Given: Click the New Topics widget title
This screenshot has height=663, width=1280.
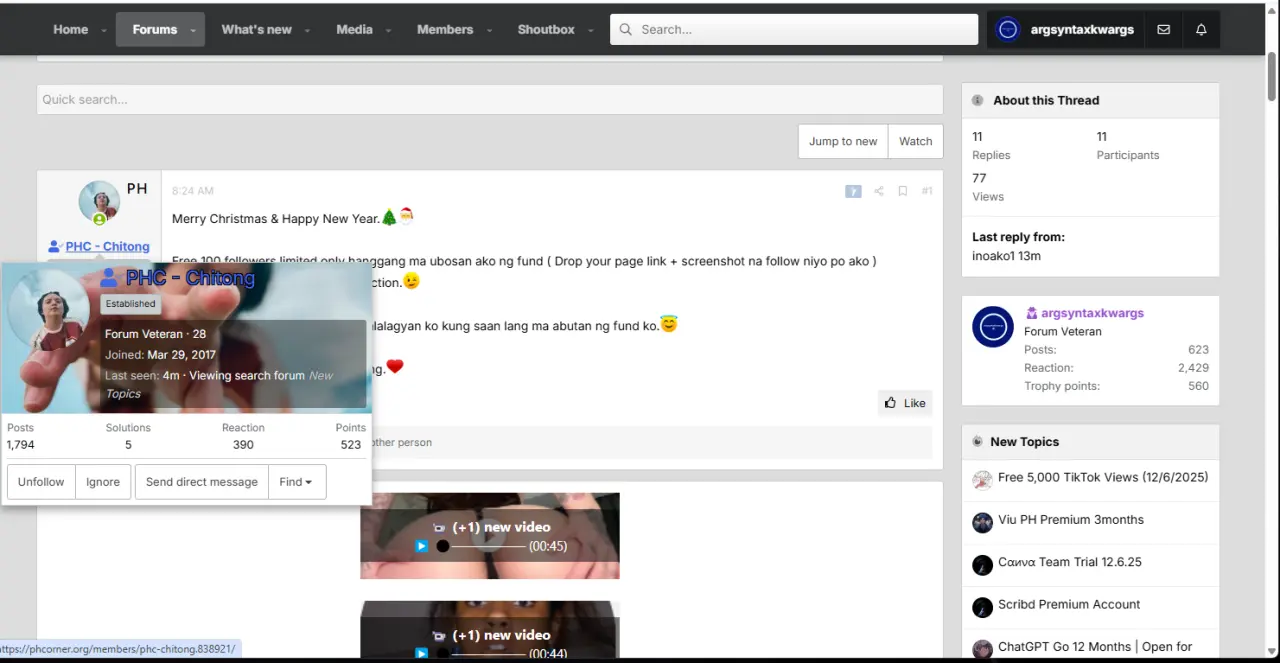Looking at the screenshot, I should pos(1024,441).
